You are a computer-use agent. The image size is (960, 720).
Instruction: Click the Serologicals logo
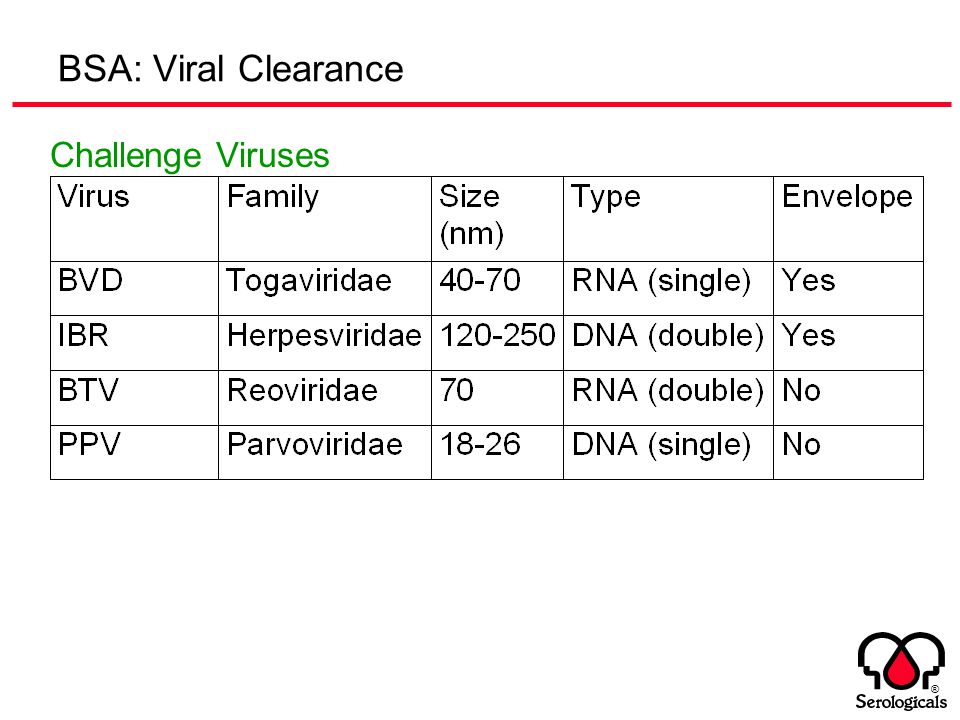tap(901, 671)
